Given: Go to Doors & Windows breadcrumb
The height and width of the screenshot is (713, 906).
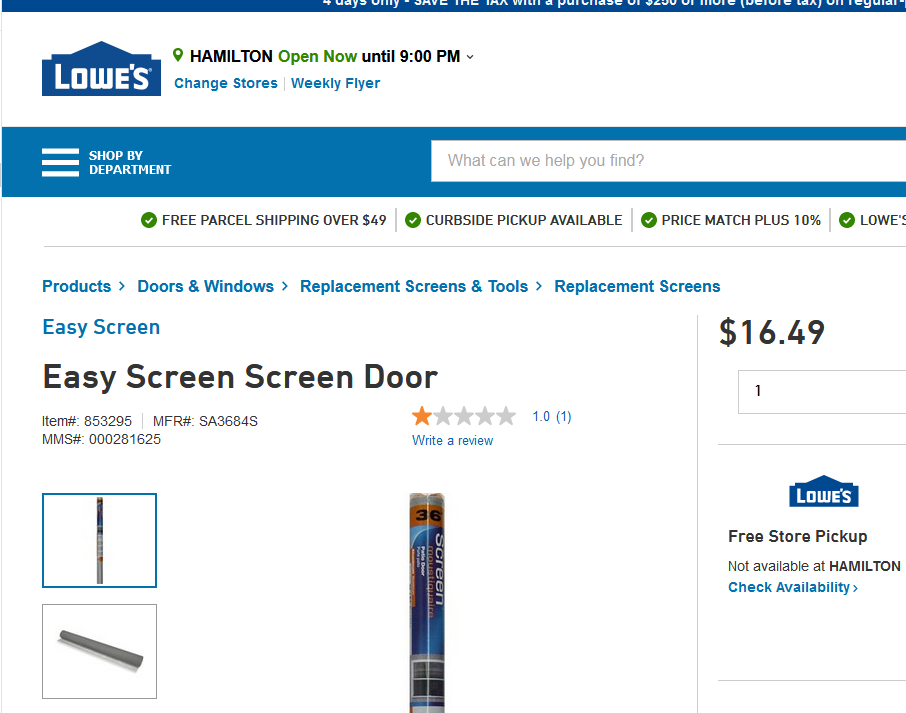Looking at the screenshot, I should click(206, 286).
